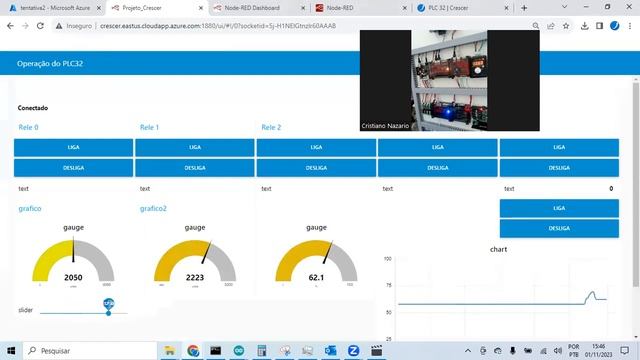Screen dimensions: 640x360
Task: Switch to tentativa2 - Microsoft Azure tab
Action: click(x=55, y=8)
